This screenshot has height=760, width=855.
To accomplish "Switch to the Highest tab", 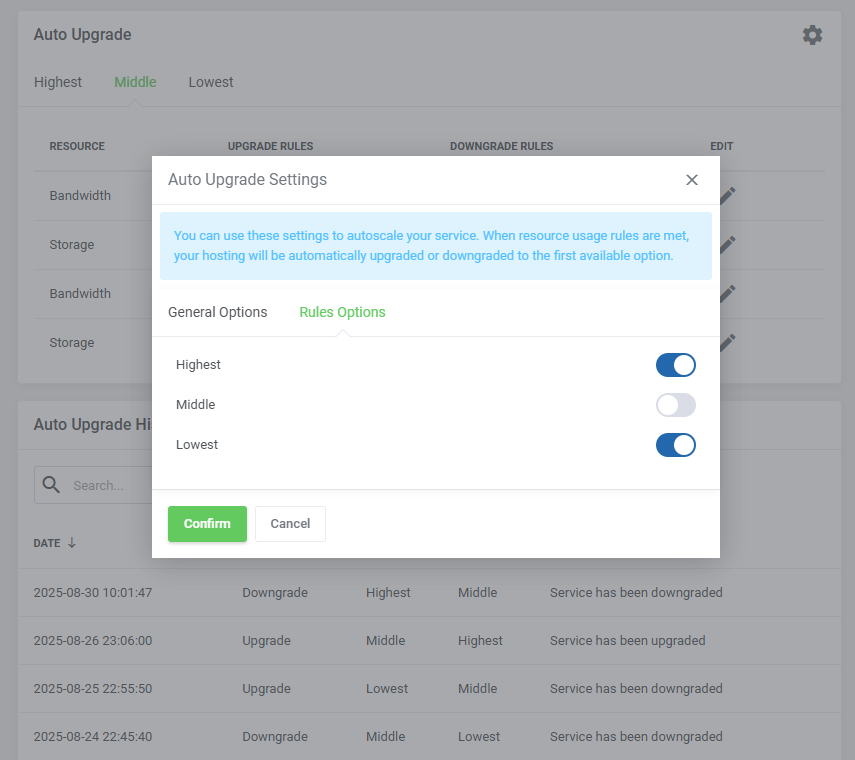I will [x=57, y=82].
